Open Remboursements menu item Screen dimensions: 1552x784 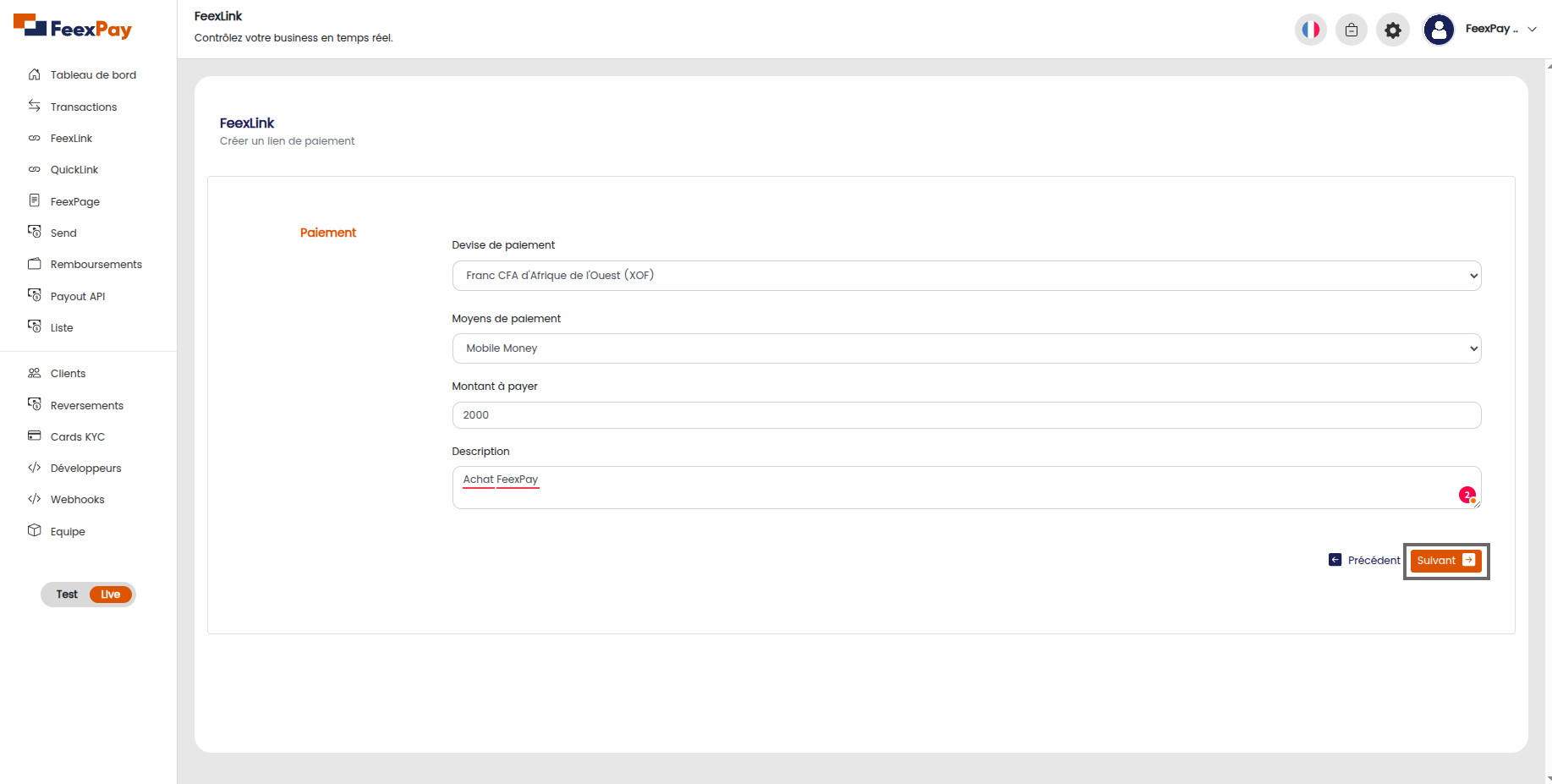96,264
